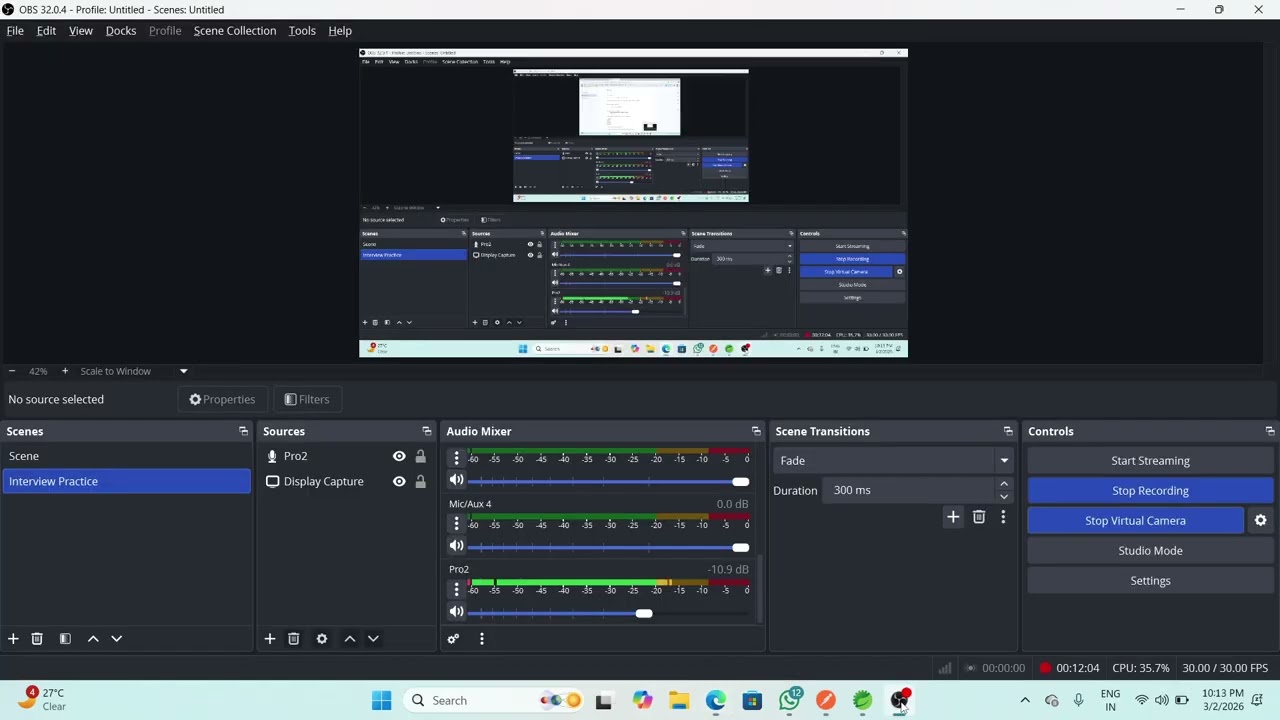This screenshot has width=1280, height=720.
Task: Remove the scene transition with the trash icon
Action: tap(979, 517)
